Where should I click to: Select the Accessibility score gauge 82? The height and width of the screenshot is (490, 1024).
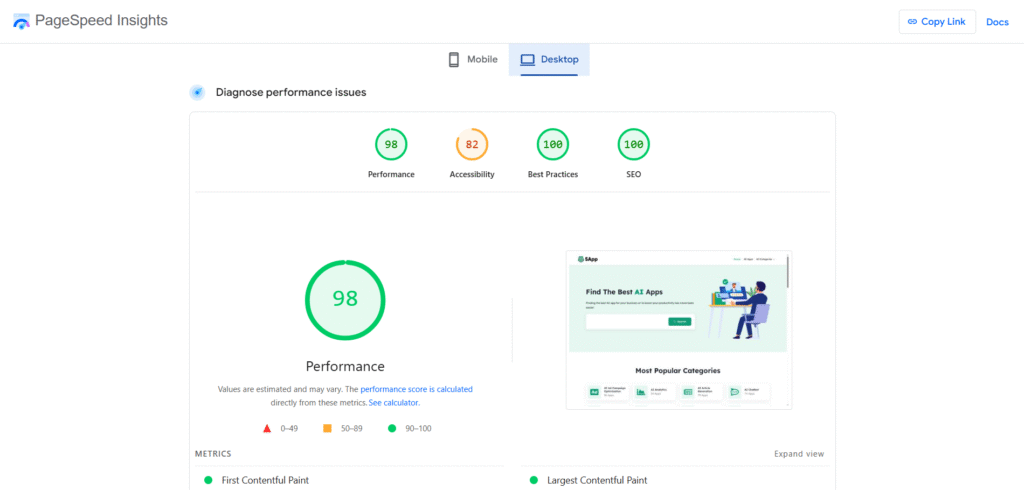click(x=472, y=145)
